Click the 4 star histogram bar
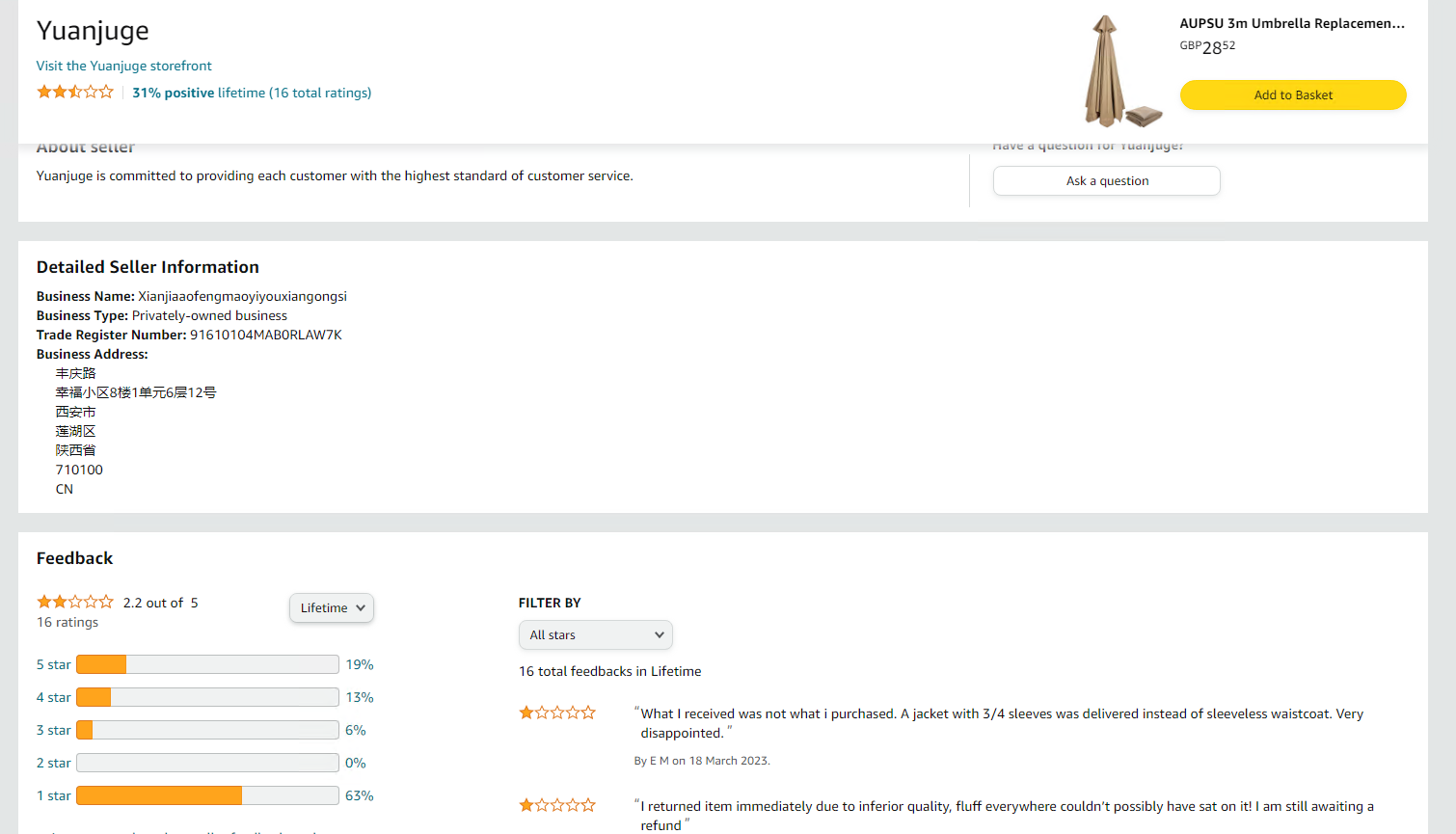Screen dimensions: 1456x834 (x=207, y=697)
